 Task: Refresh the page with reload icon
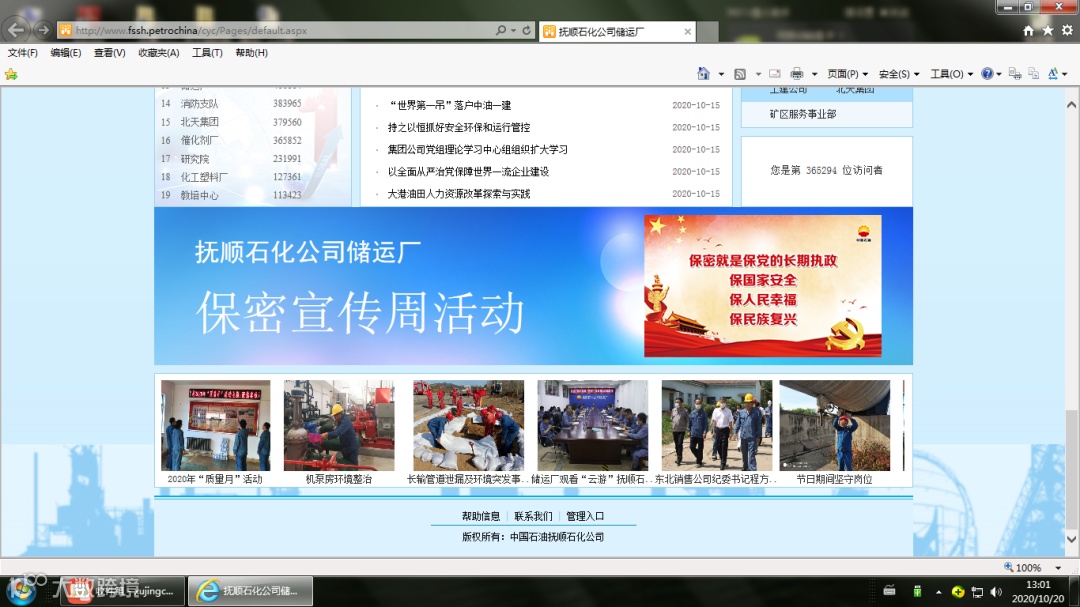click(526, 30)
